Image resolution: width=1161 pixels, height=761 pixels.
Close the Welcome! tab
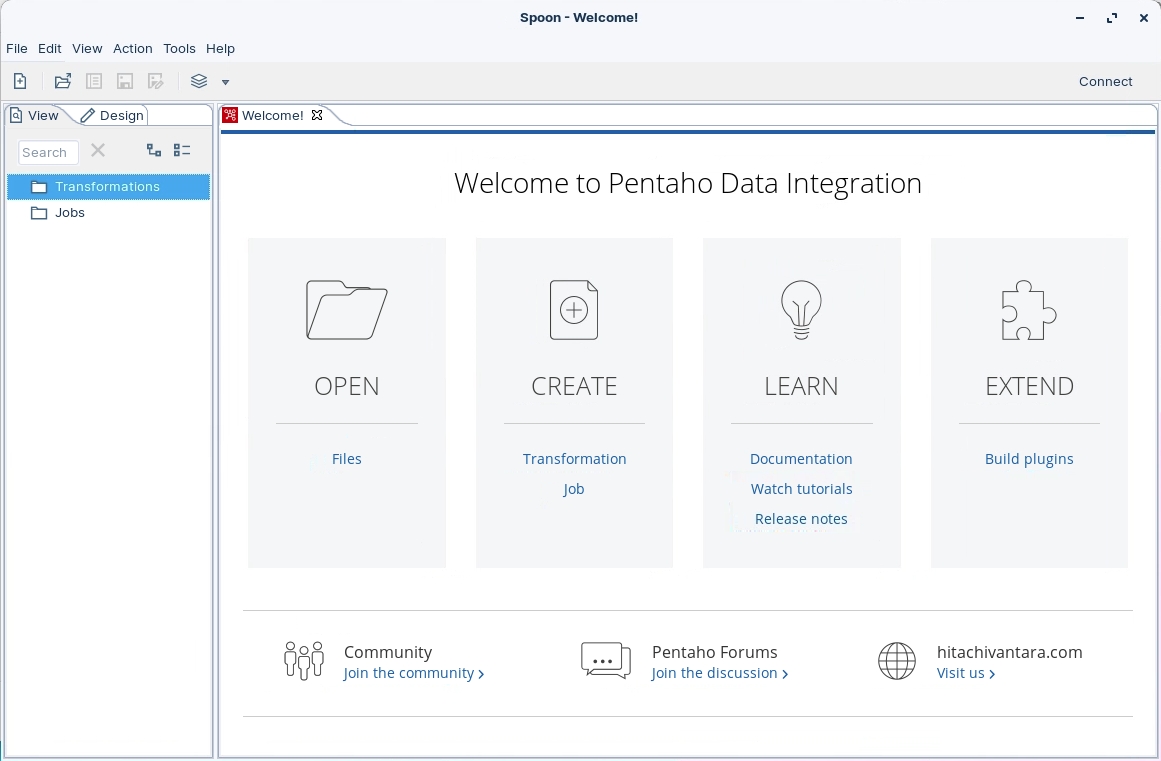(317, 115)
